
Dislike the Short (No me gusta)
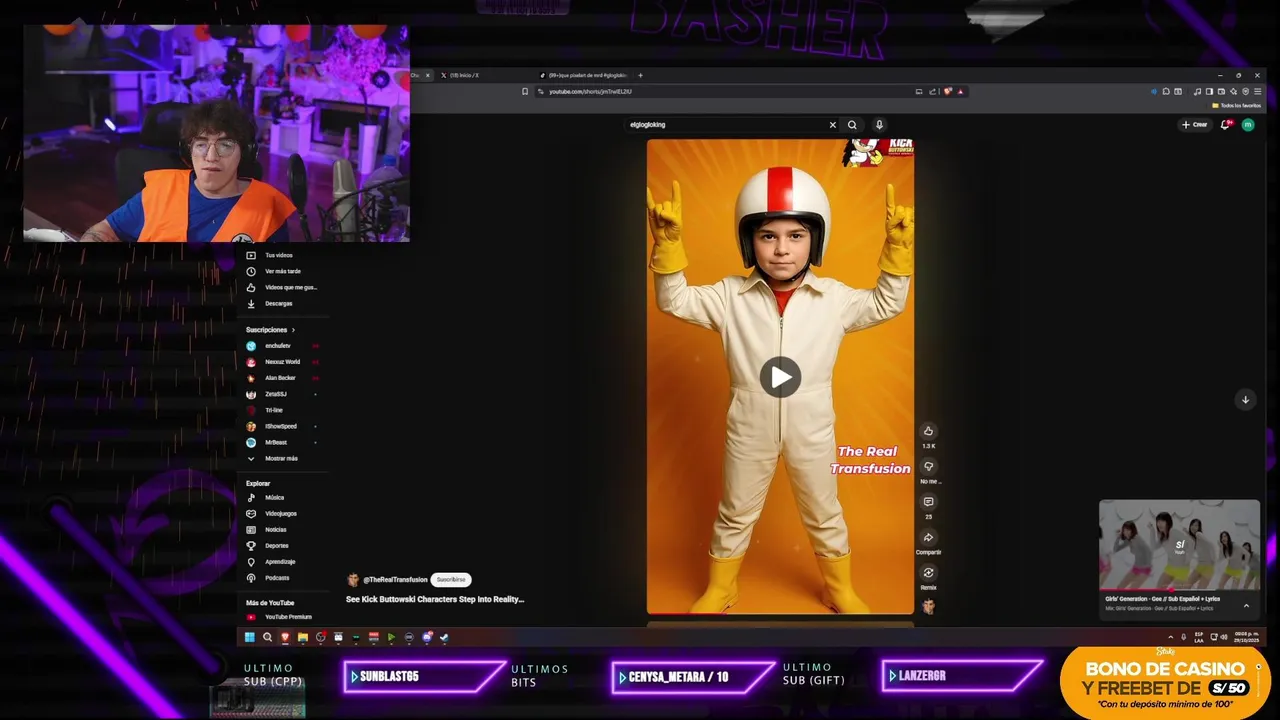coord(928,467)
